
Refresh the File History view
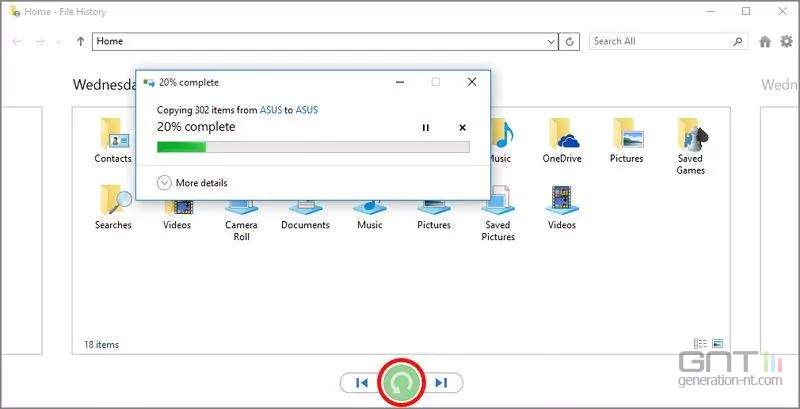click(x=569, y=42)
